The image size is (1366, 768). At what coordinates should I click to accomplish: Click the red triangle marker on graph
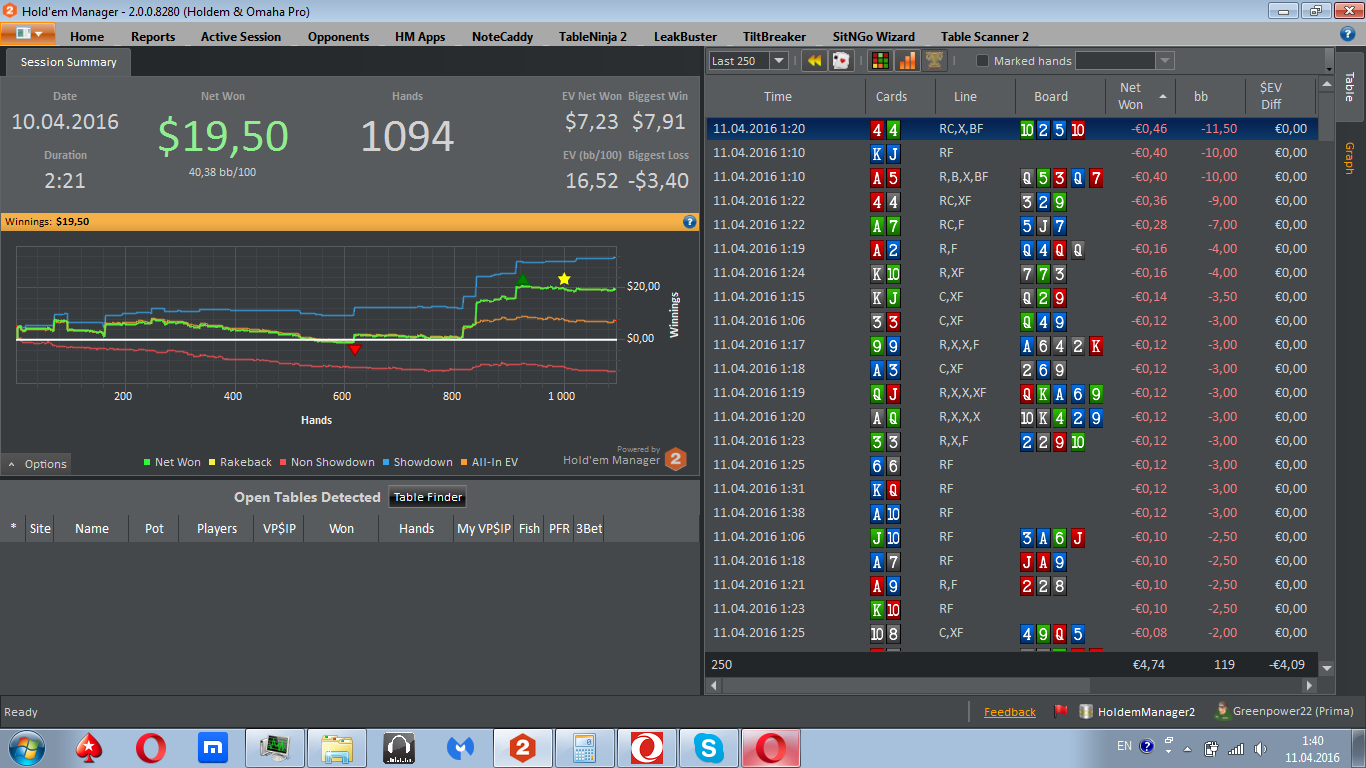(x=354, y=349)
